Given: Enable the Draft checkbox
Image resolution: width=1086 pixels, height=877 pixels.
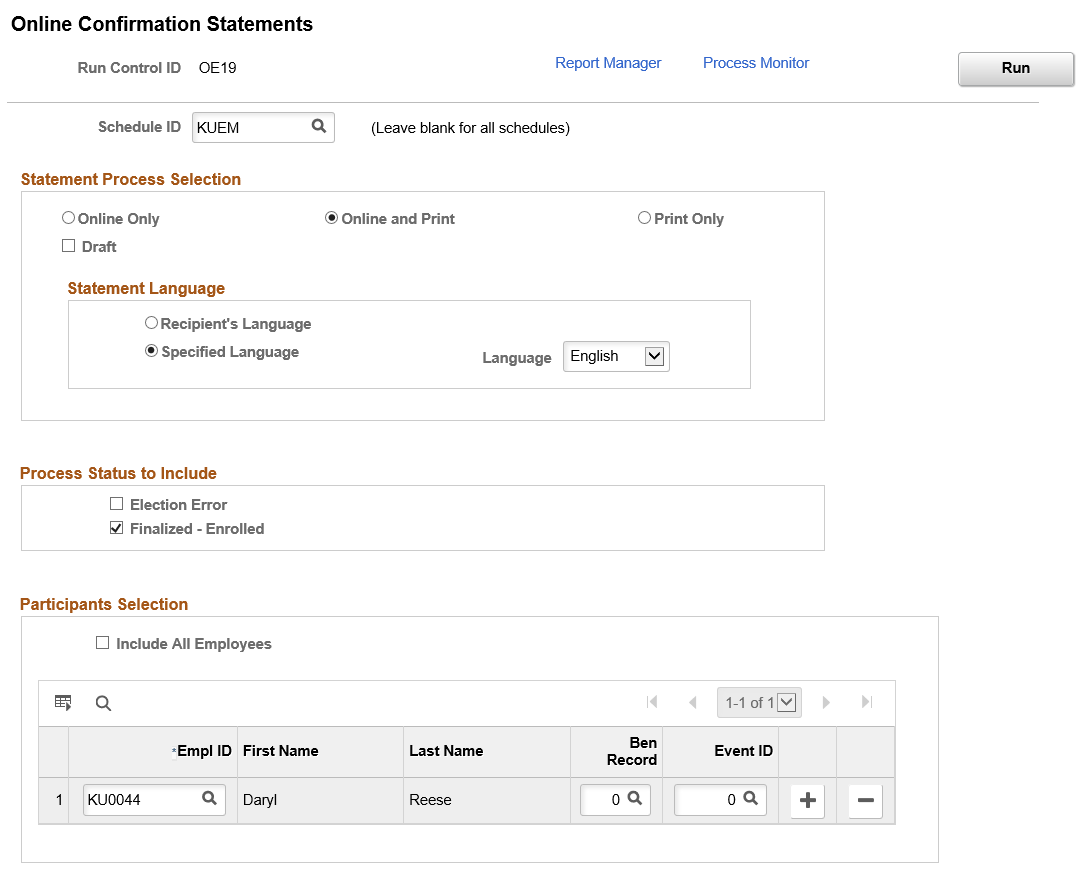Looking at the screenshot, I should [x=69, y=246].
